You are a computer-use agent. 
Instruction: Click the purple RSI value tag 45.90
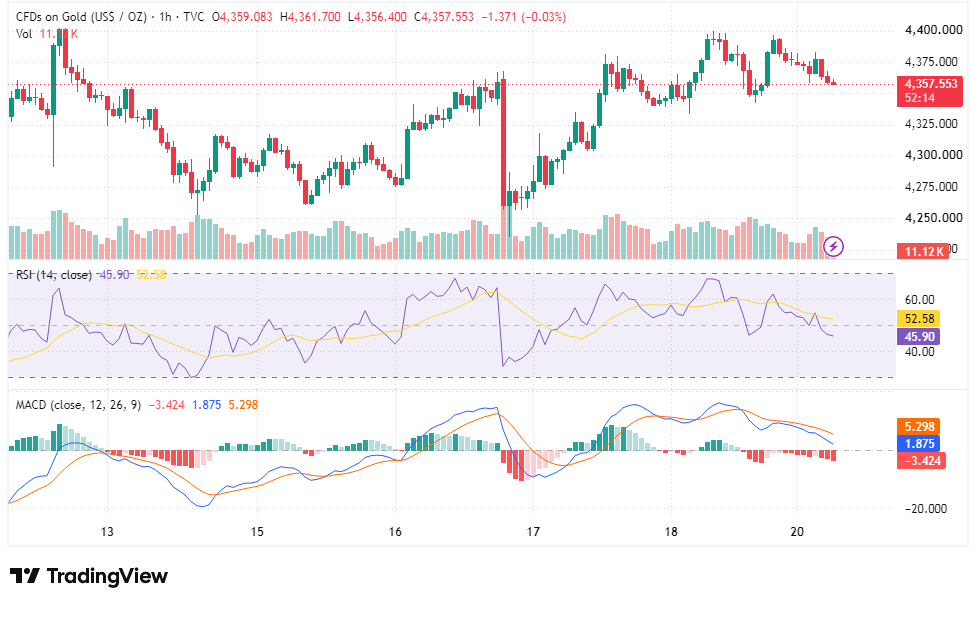pyautogui.click(x=919, y=337)
